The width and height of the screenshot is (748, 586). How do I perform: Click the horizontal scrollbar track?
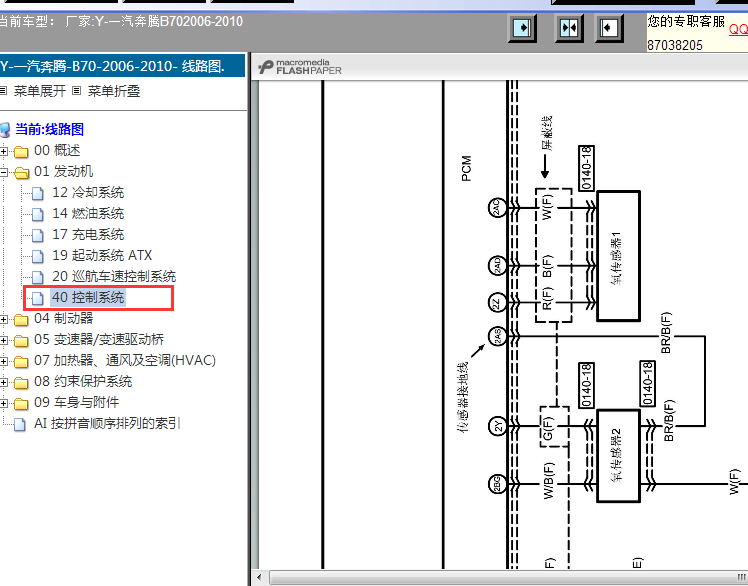(x=508, y=577)
